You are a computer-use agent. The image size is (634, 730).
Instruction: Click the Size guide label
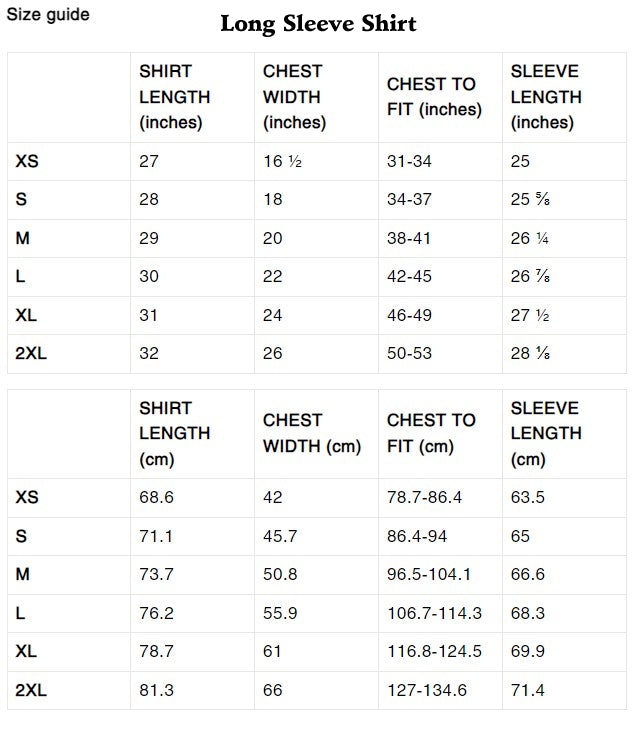[x=47, y=15]
